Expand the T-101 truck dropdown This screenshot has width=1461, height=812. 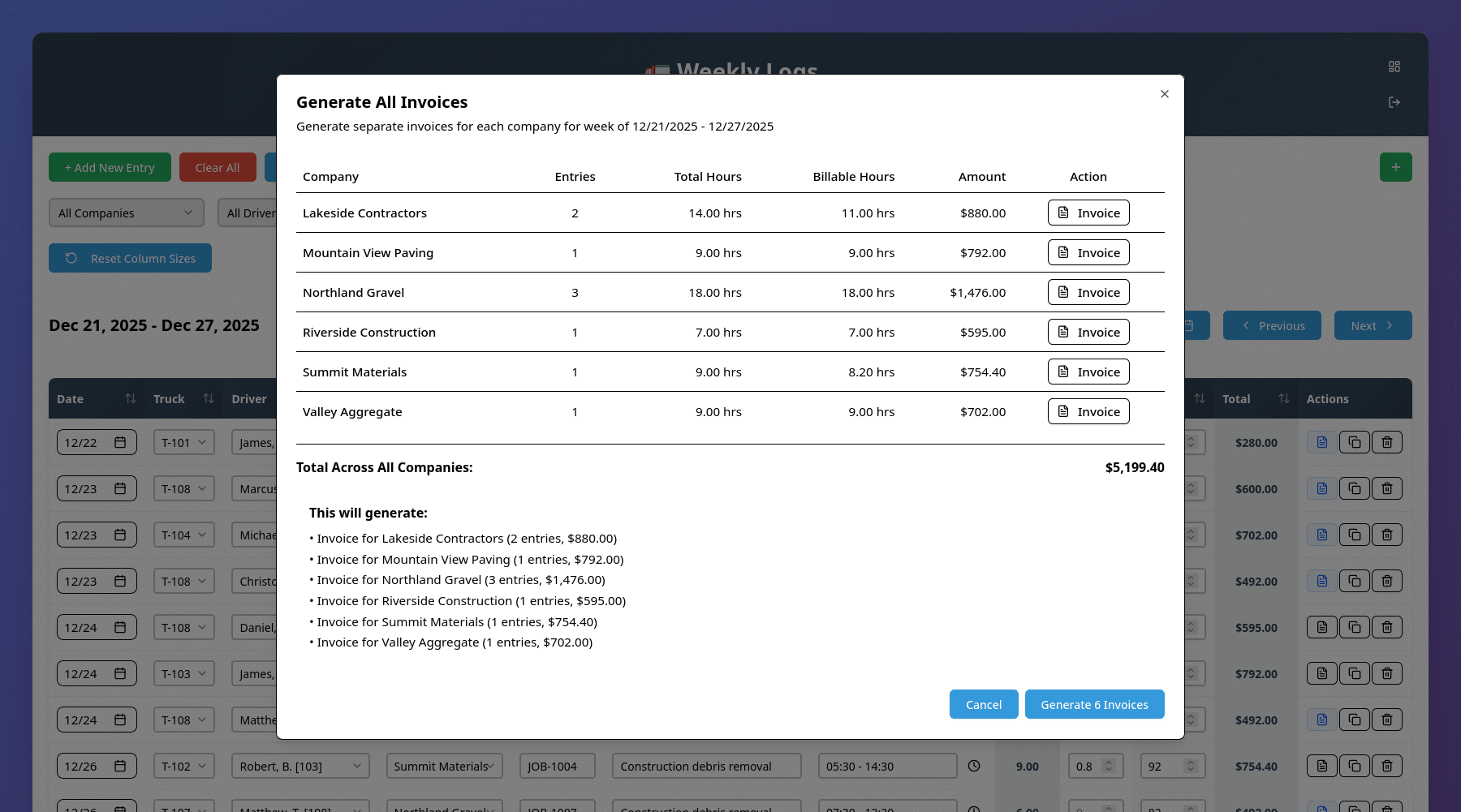click(183, 442)
